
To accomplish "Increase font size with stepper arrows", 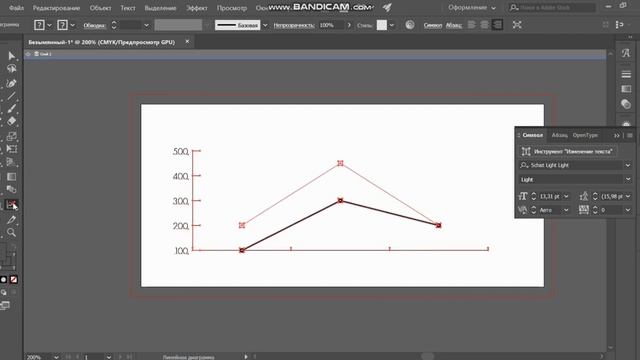I will 533,194.
